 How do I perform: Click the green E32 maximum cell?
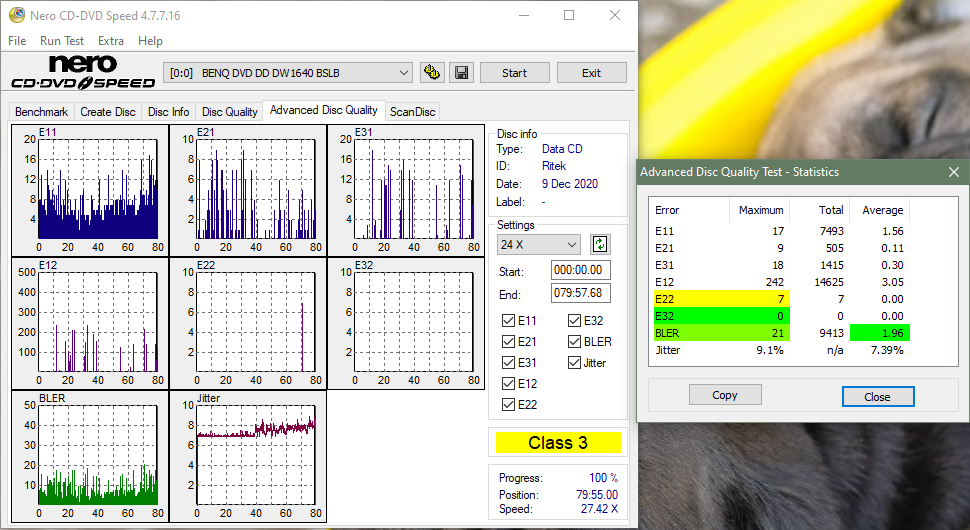pos(758,316)
